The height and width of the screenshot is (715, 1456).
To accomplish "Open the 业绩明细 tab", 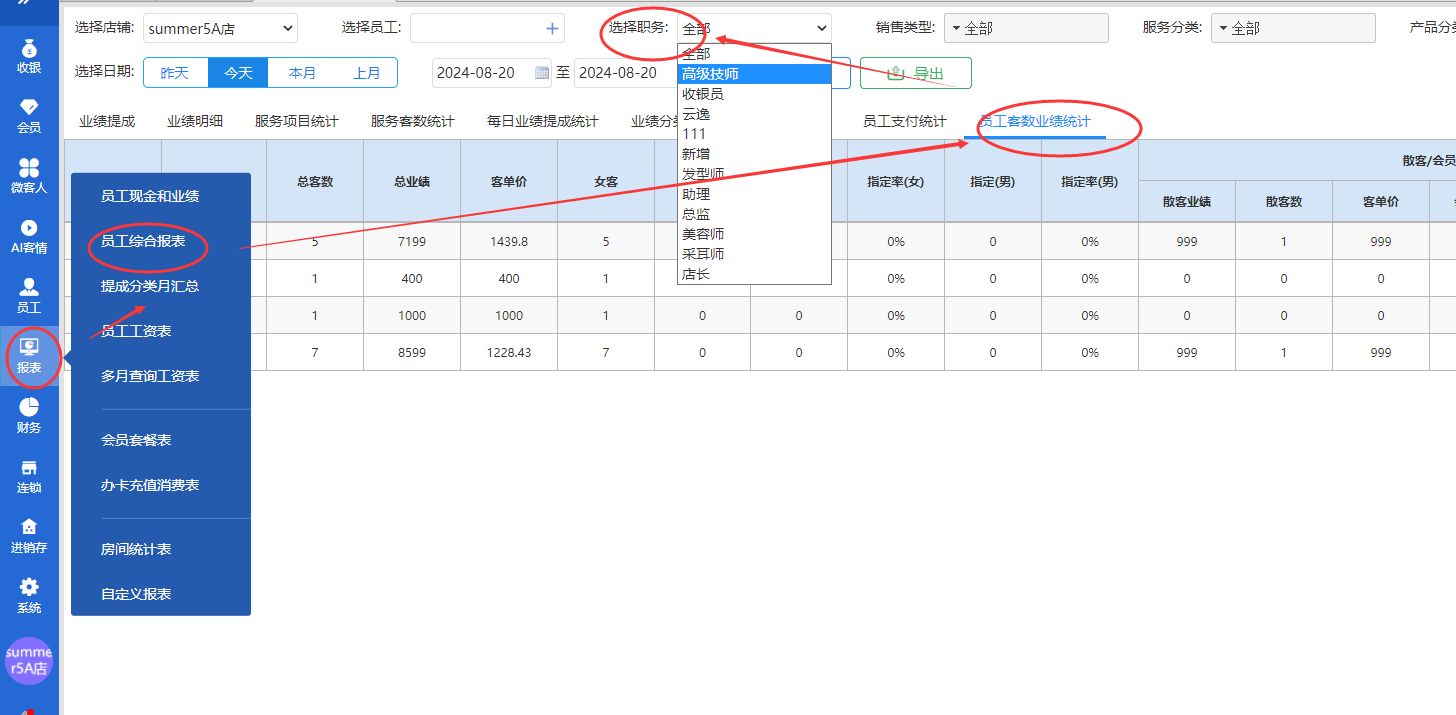I will click(x=195, y=121).
